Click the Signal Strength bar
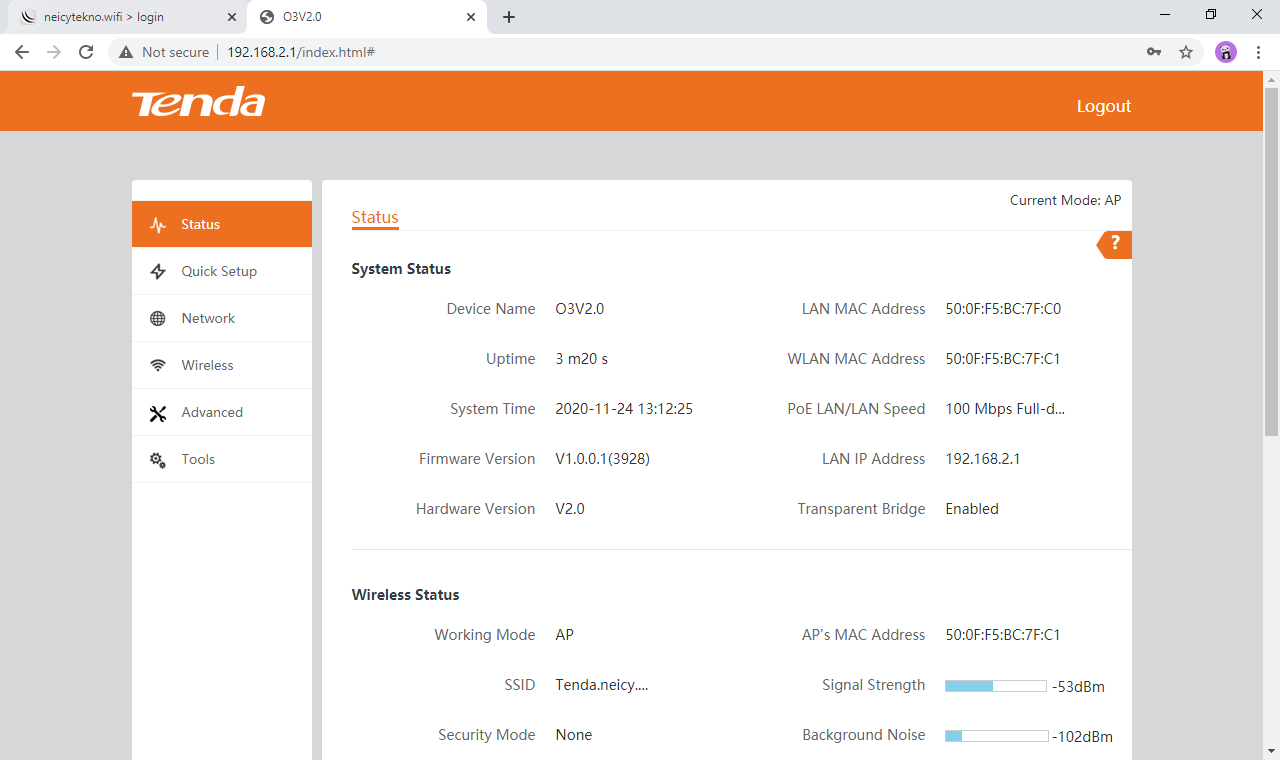Image resolution: width=1280 pixels, height=760 pixels. 996,686
